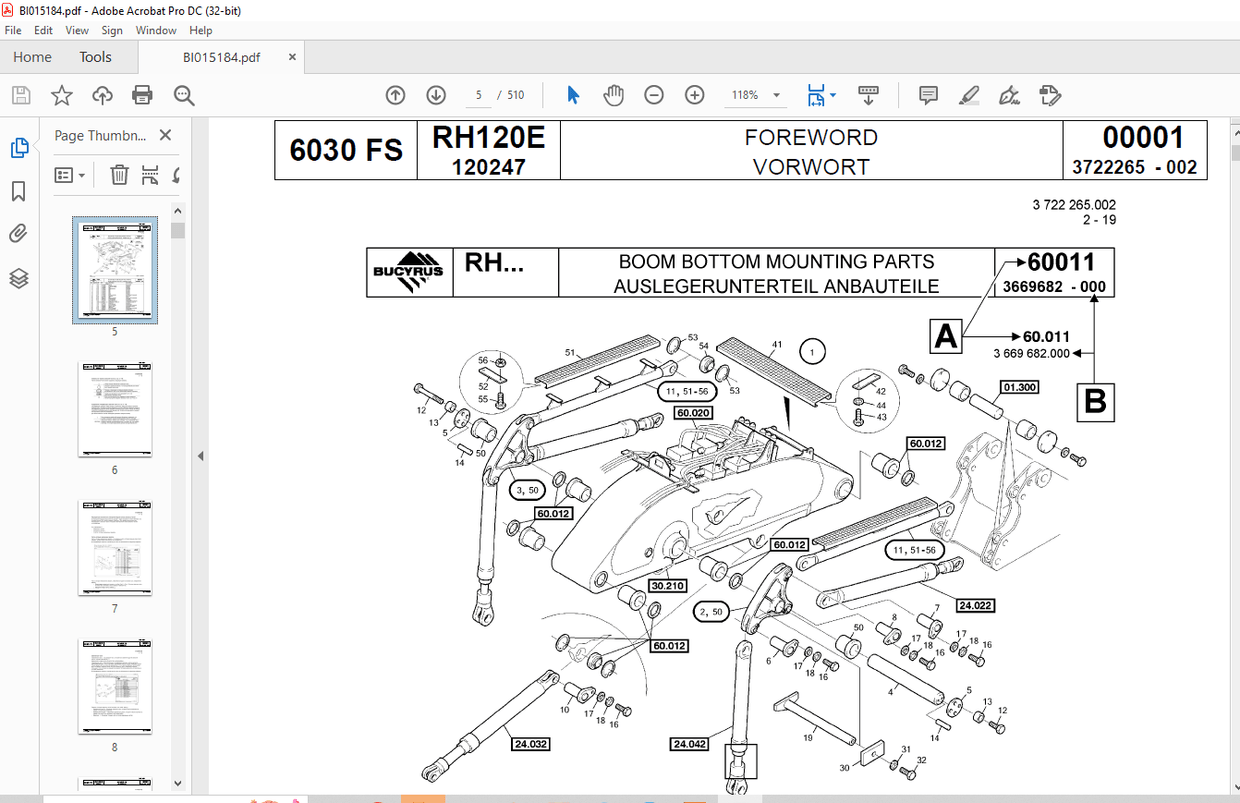Image resolution: width=1240 pixels, height=803 pixels.
Task: Open the Print dialog icon
Action: click(142, 94)
